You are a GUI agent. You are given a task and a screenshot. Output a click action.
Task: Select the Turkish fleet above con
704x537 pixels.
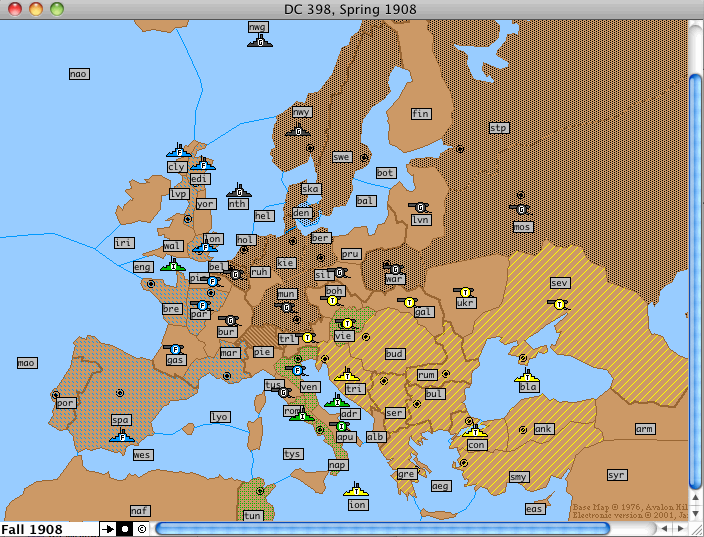[x=475, y=431]
